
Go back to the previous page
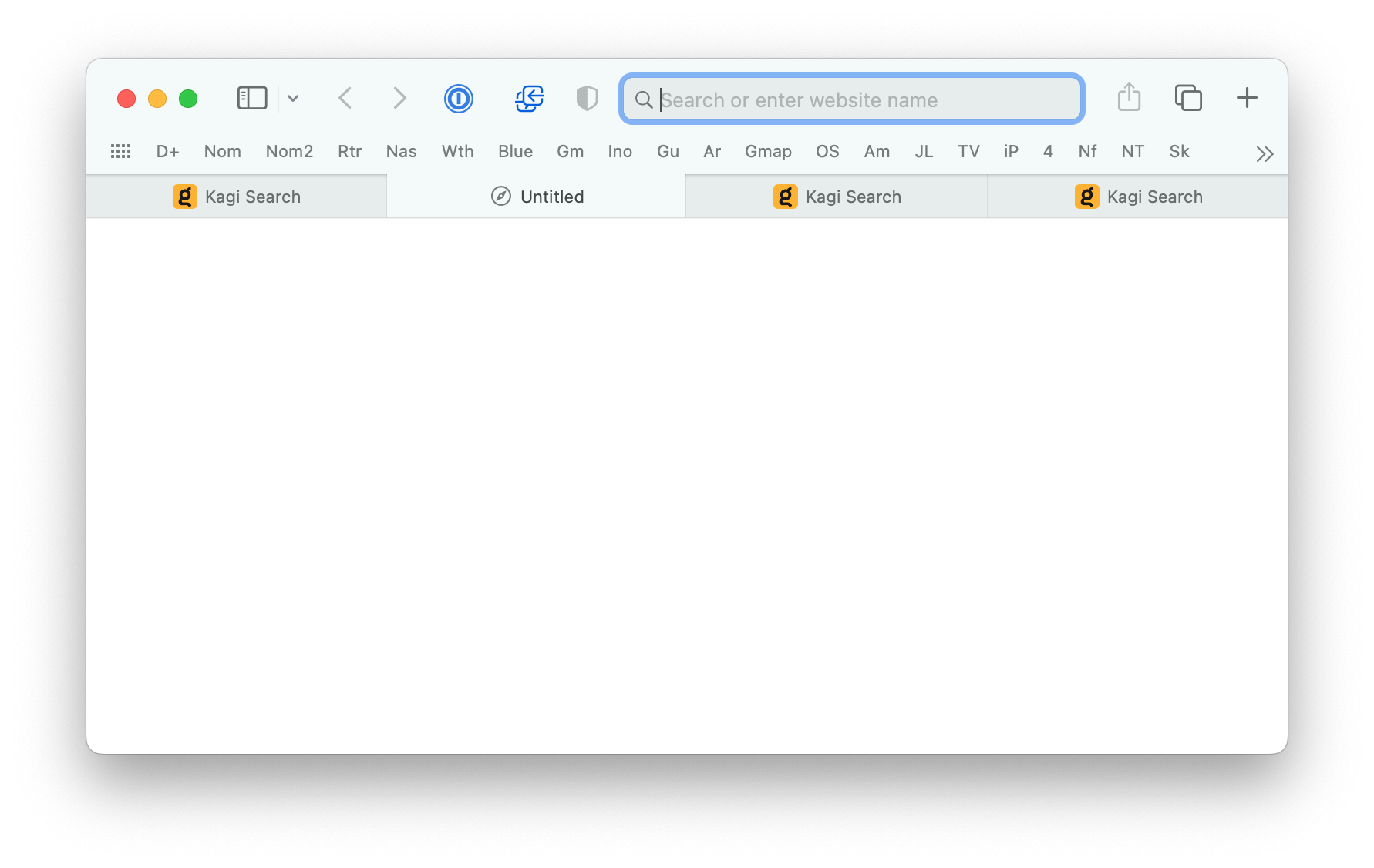[345, 98]
